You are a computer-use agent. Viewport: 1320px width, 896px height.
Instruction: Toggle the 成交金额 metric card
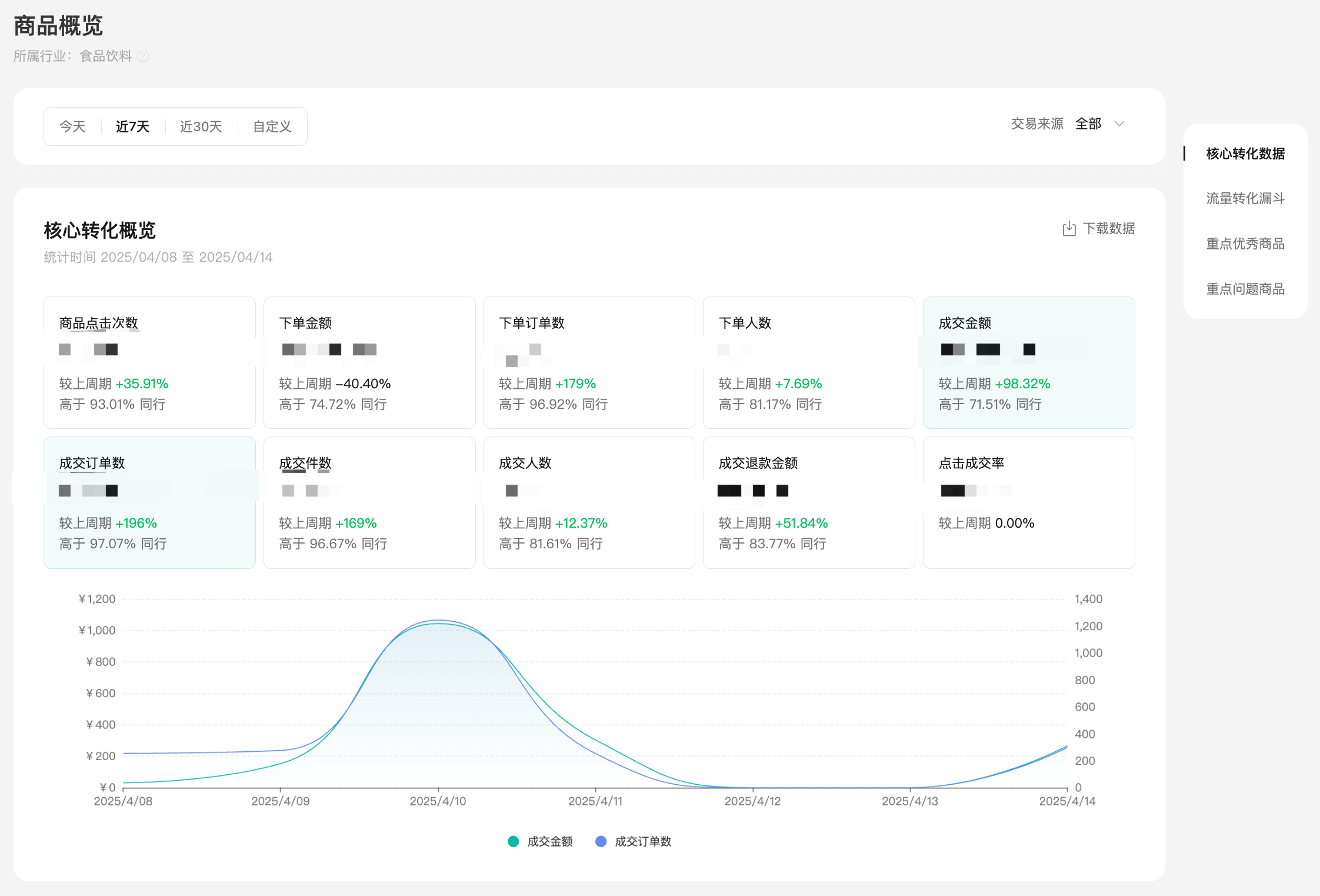coord(1028,362)
